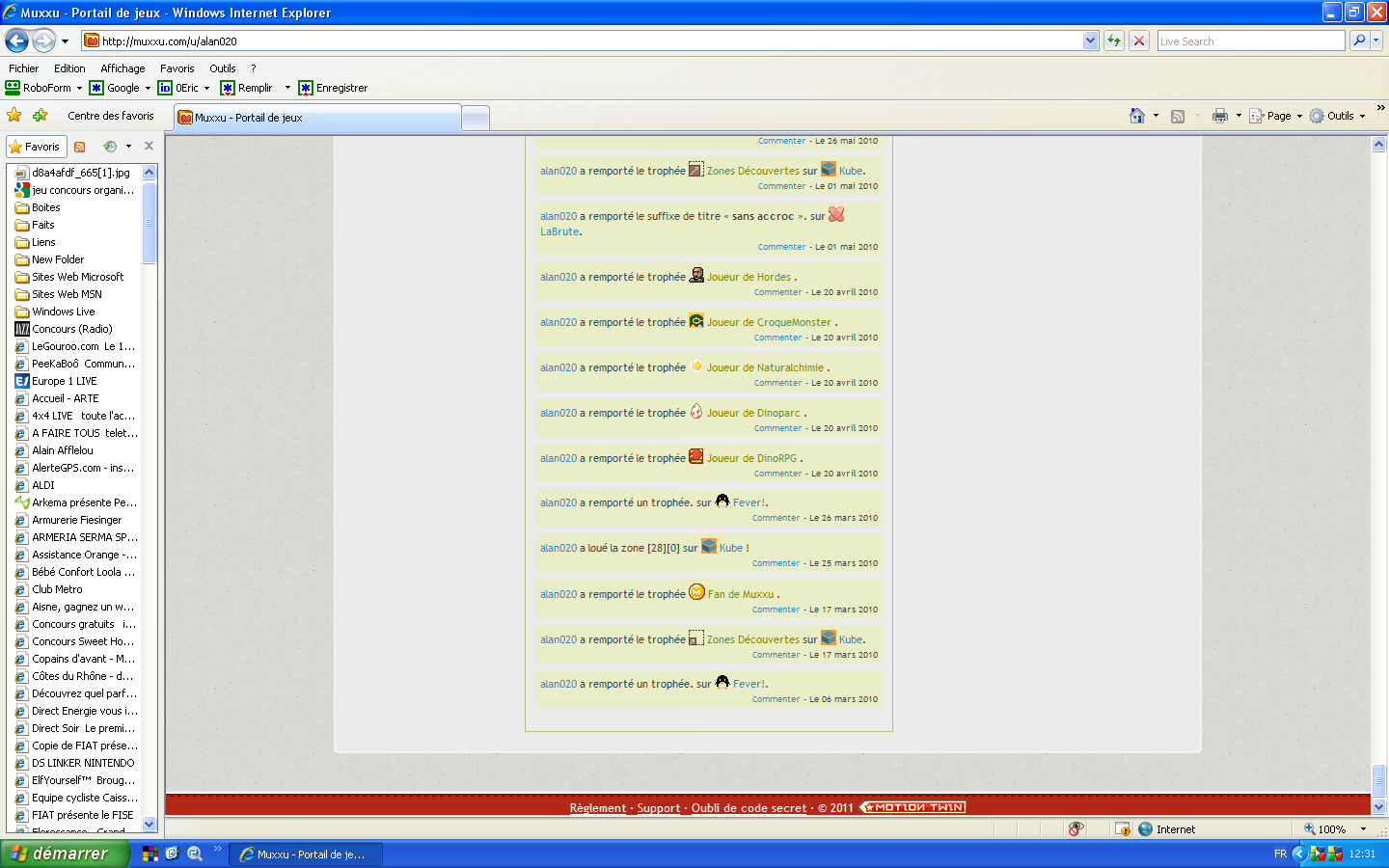Open the Live Search options dropdown

click(x=1376, y=41)
